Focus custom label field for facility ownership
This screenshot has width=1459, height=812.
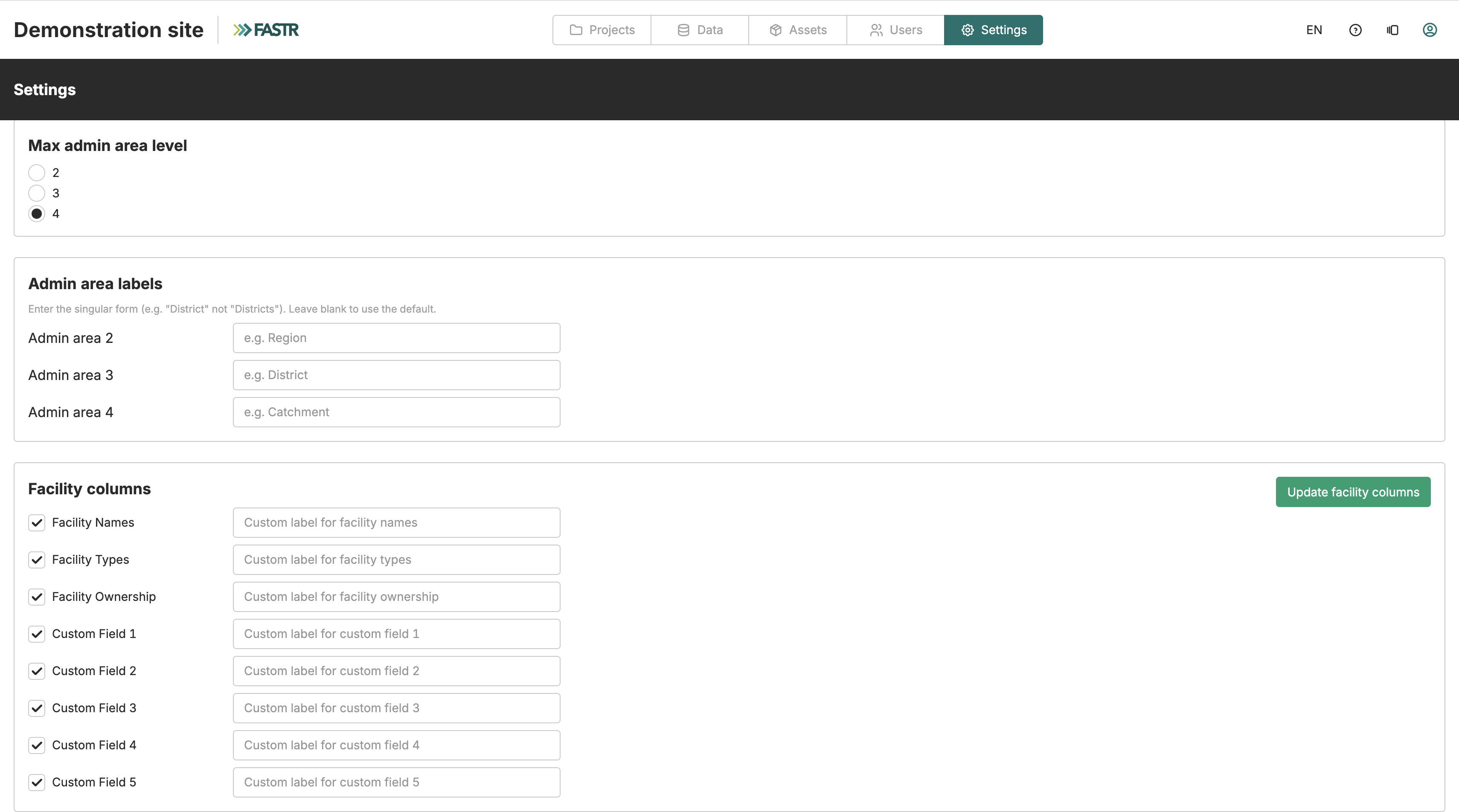pos(396,597)
